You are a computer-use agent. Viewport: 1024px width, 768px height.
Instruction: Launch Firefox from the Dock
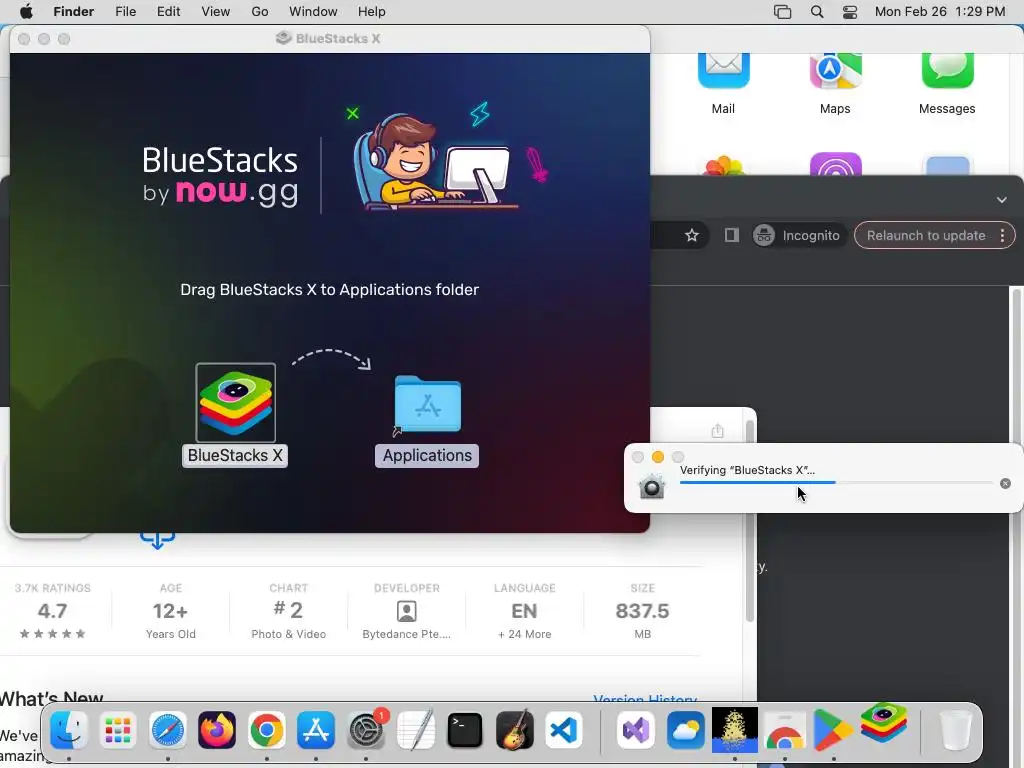coord(217,730)
